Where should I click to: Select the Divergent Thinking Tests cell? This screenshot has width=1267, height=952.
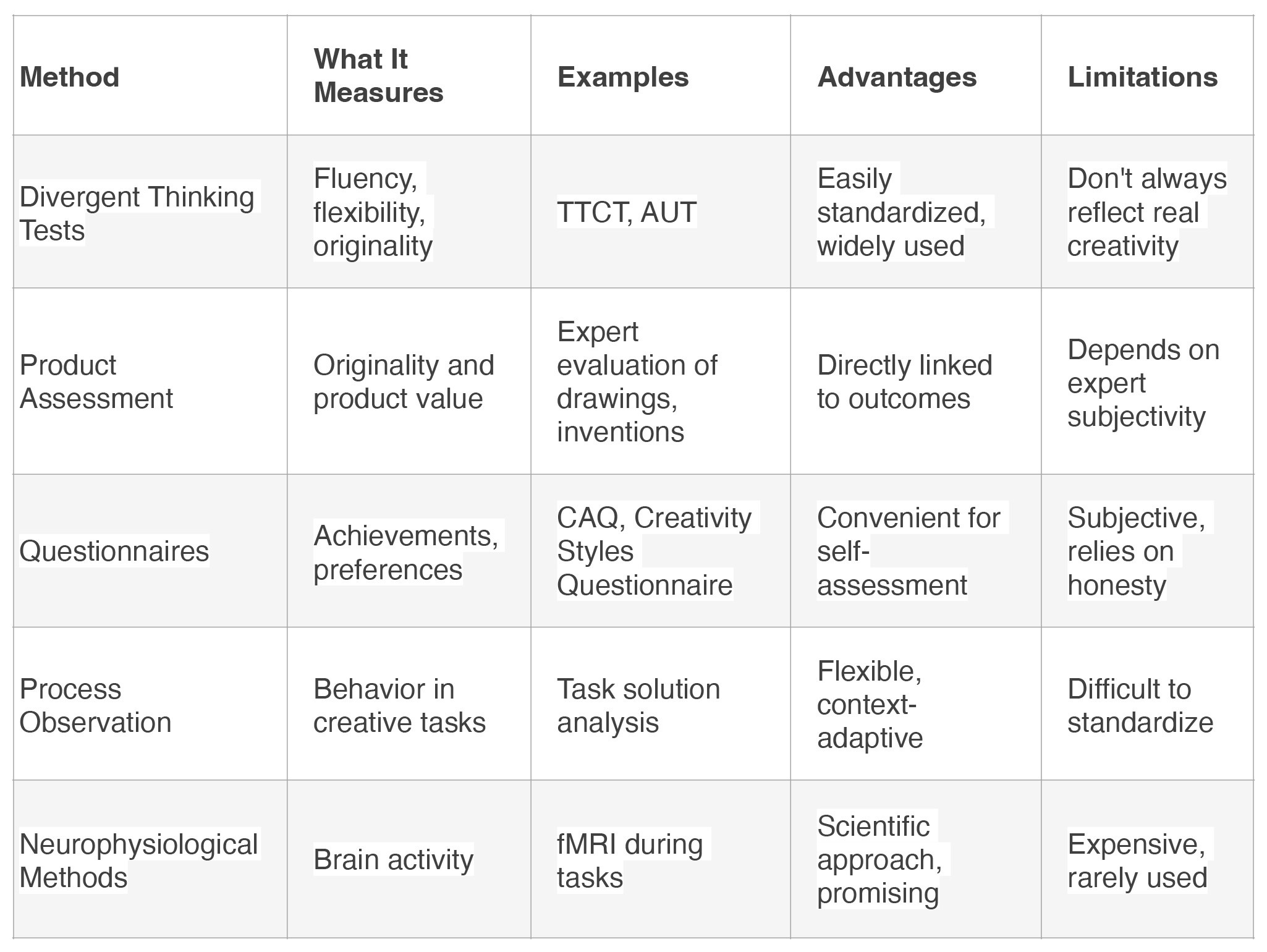pyautogui.click(x=150, y=211)
